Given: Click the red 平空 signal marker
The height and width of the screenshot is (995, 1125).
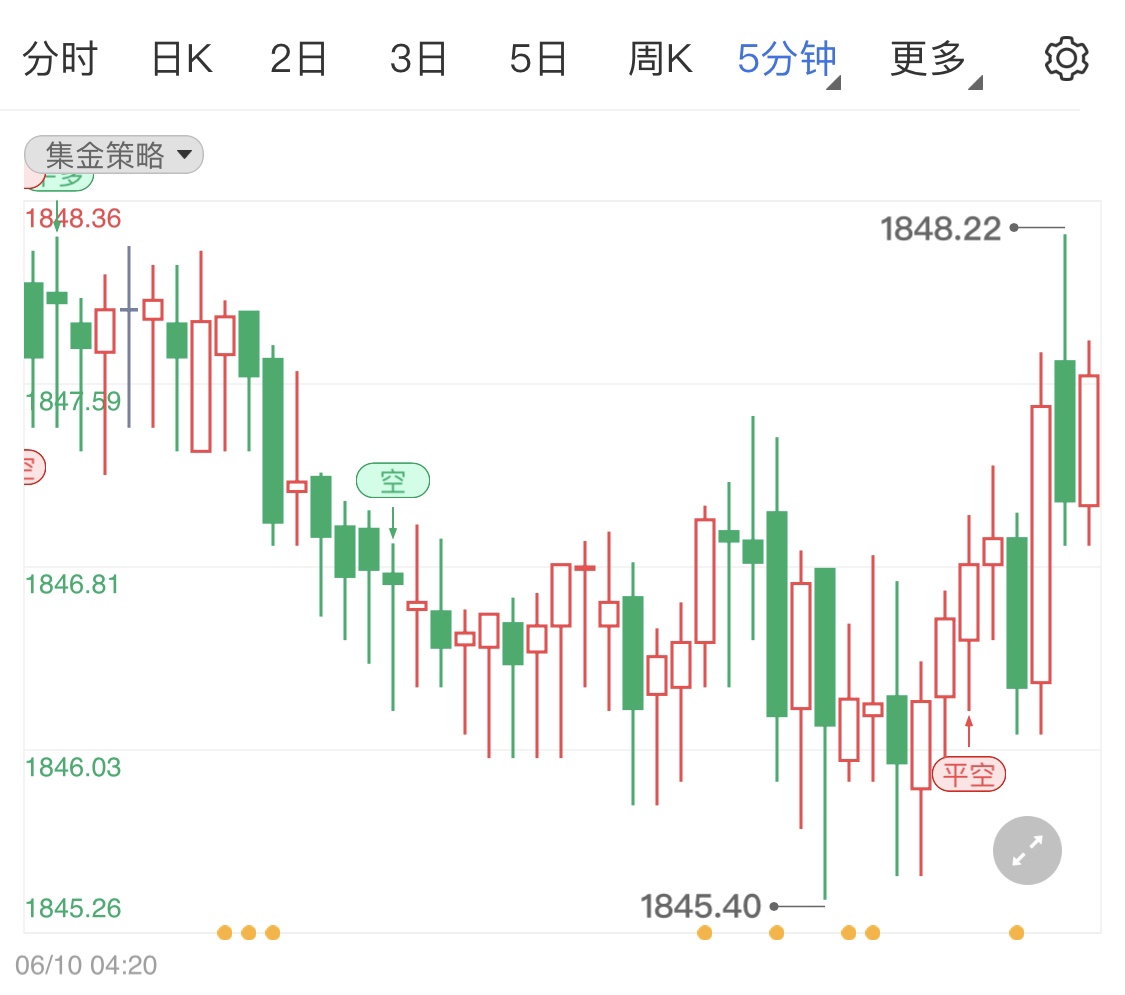Looking at the screenshot, I should pyautogui.click(x=969, y=774).
